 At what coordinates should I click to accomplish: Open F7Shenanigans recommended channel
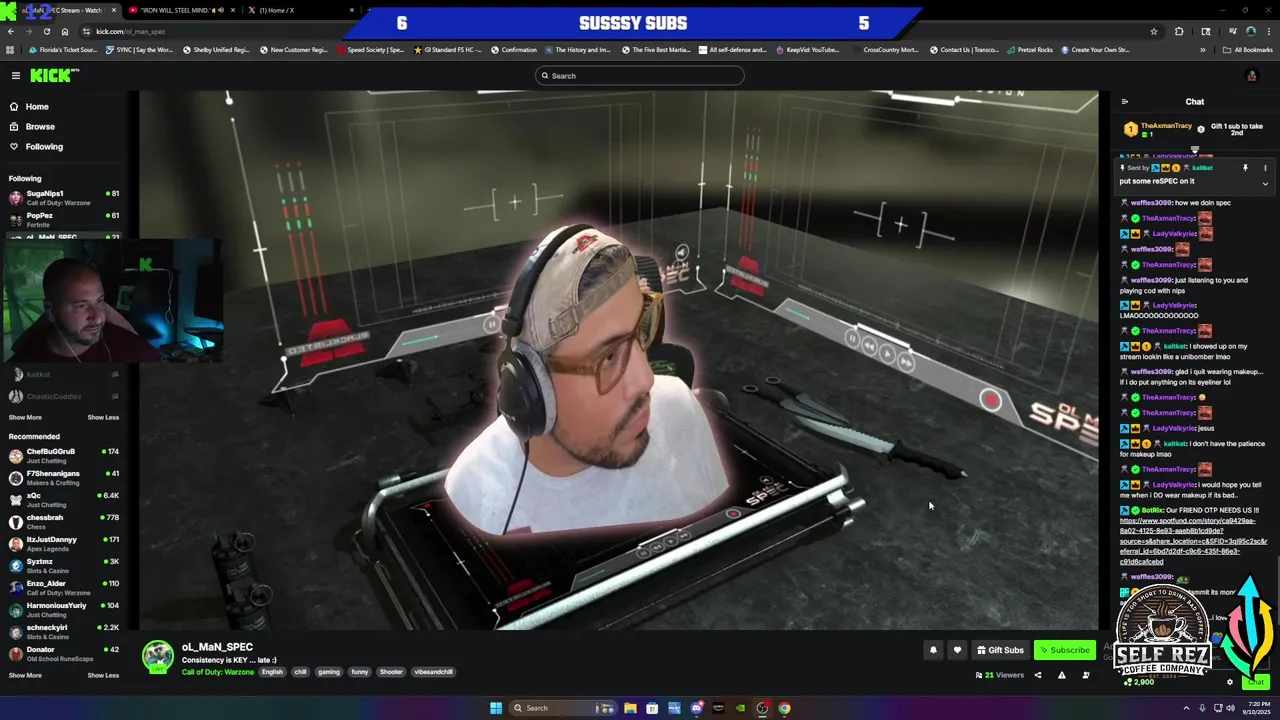pyautogui.click(x=62, y=477)
